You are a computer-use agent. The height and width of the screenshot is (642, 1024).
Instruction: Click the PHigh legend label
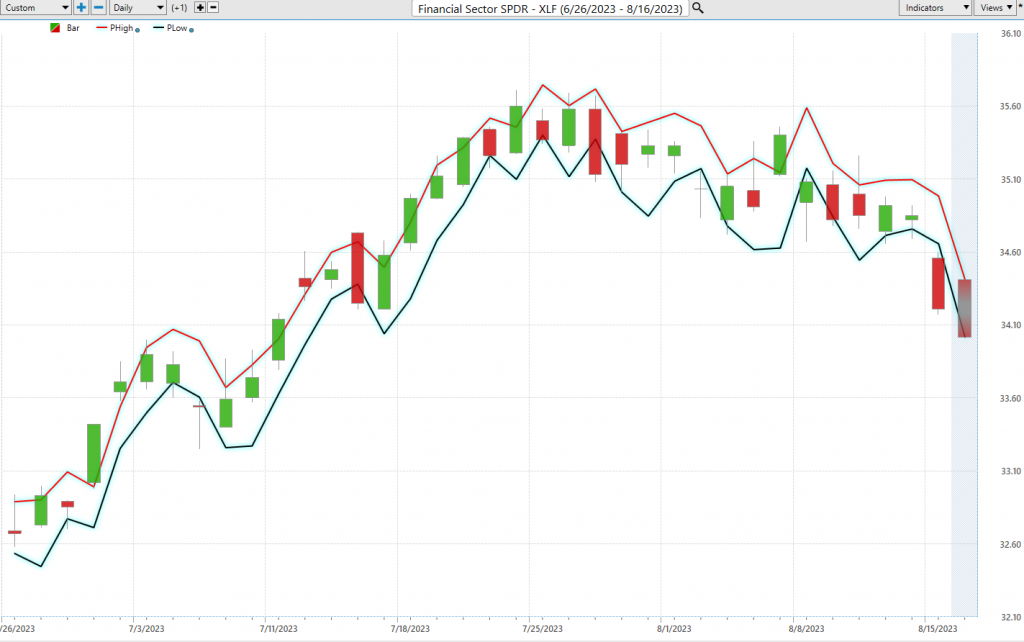click(121, 28)
